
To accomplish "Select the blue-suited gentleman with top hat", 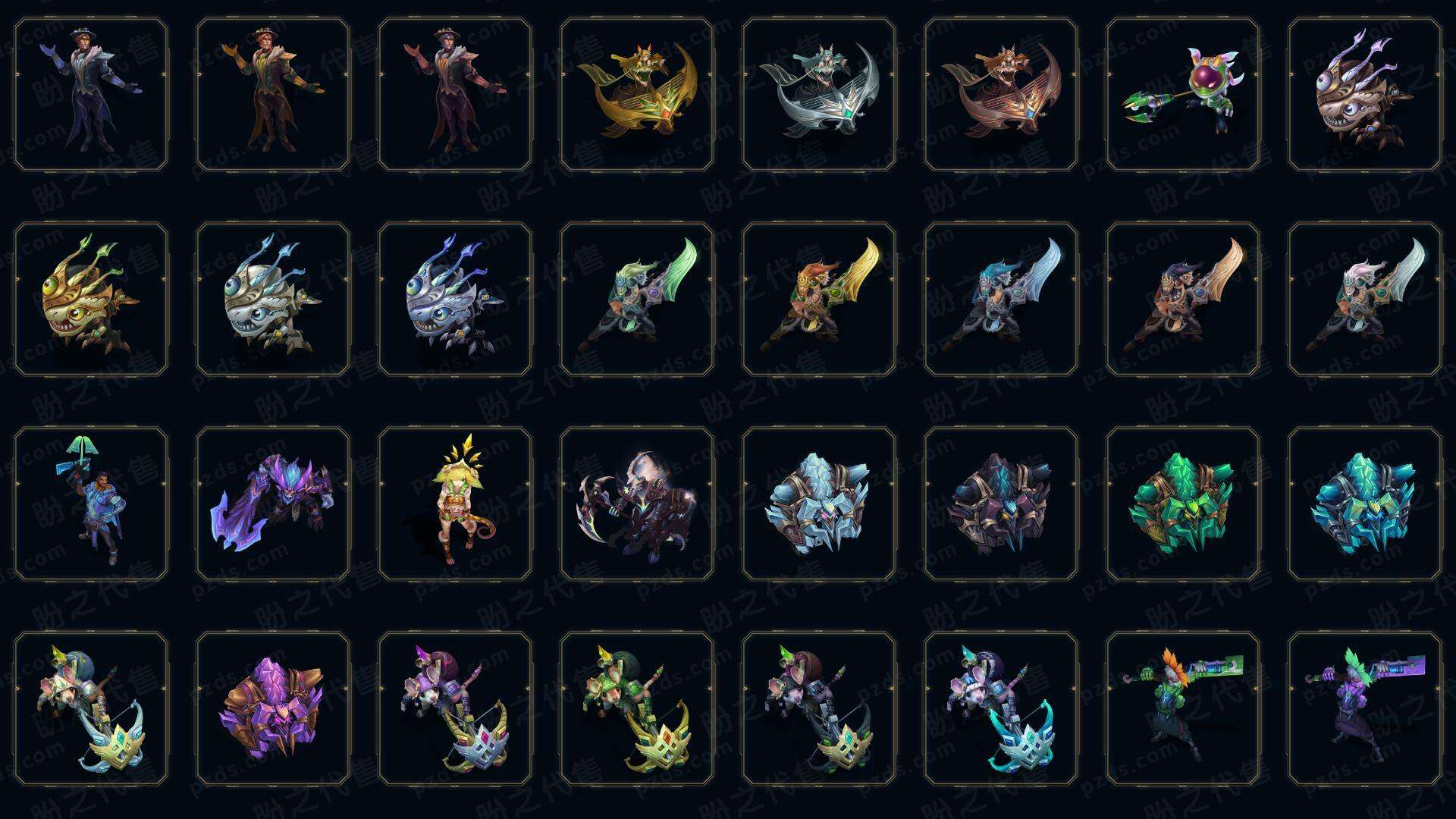I will tap(91, 94).
